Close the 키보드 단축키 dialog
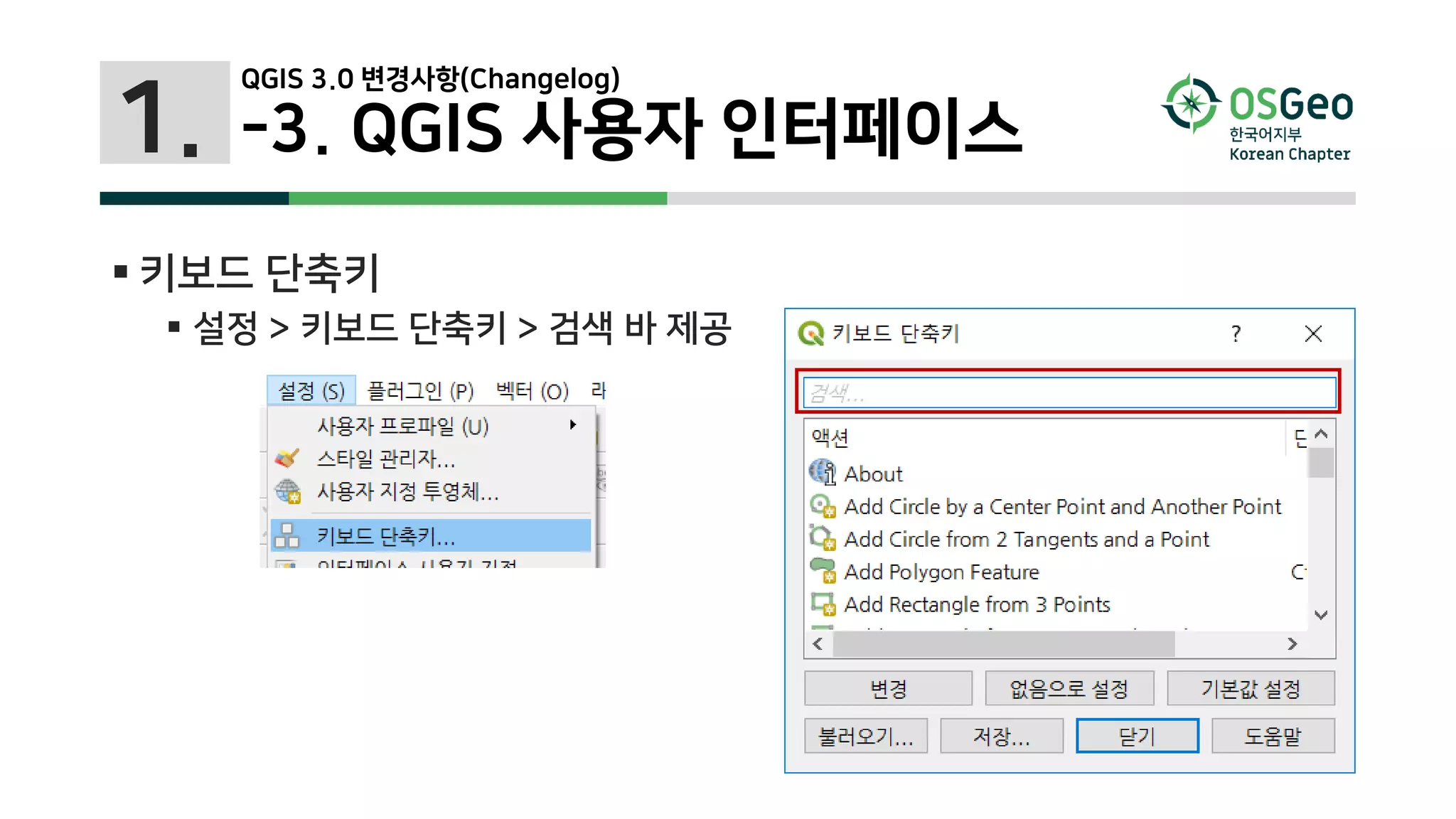The height and width of the screenshot is (819, 1456). pyautogui.click(x=1313, y=333)
